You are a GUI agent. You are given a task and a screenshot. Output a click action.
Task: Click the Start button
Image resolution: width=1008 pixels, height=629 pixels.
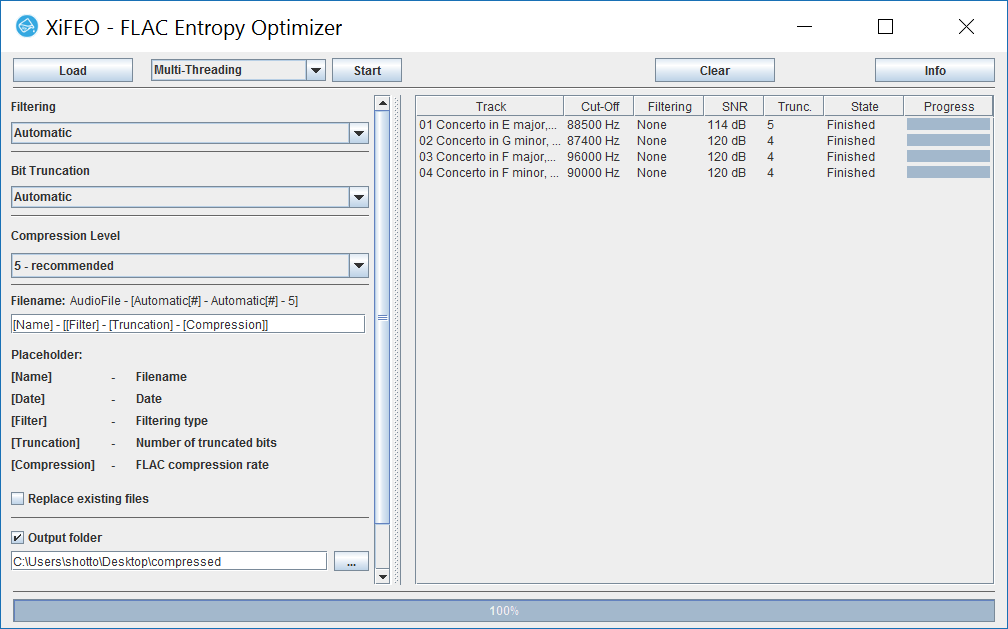(367, 70)
